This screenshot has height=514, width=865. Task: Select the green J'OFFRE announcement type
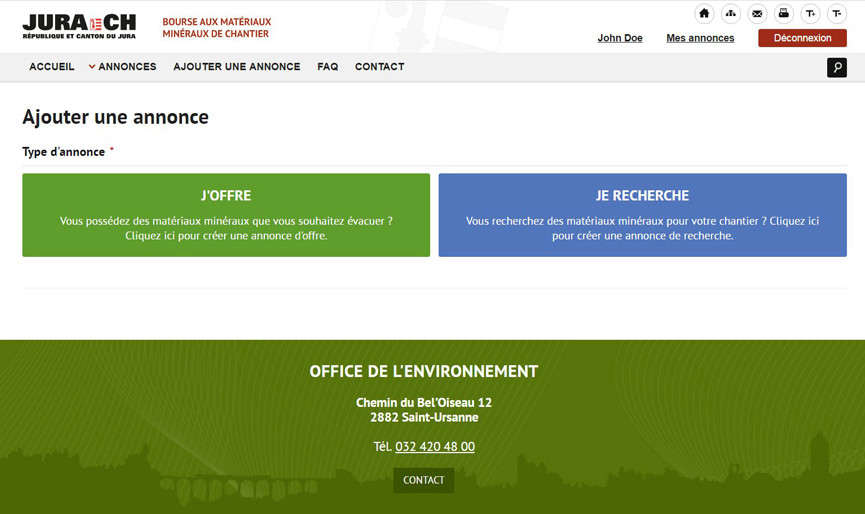pos(226,215)
